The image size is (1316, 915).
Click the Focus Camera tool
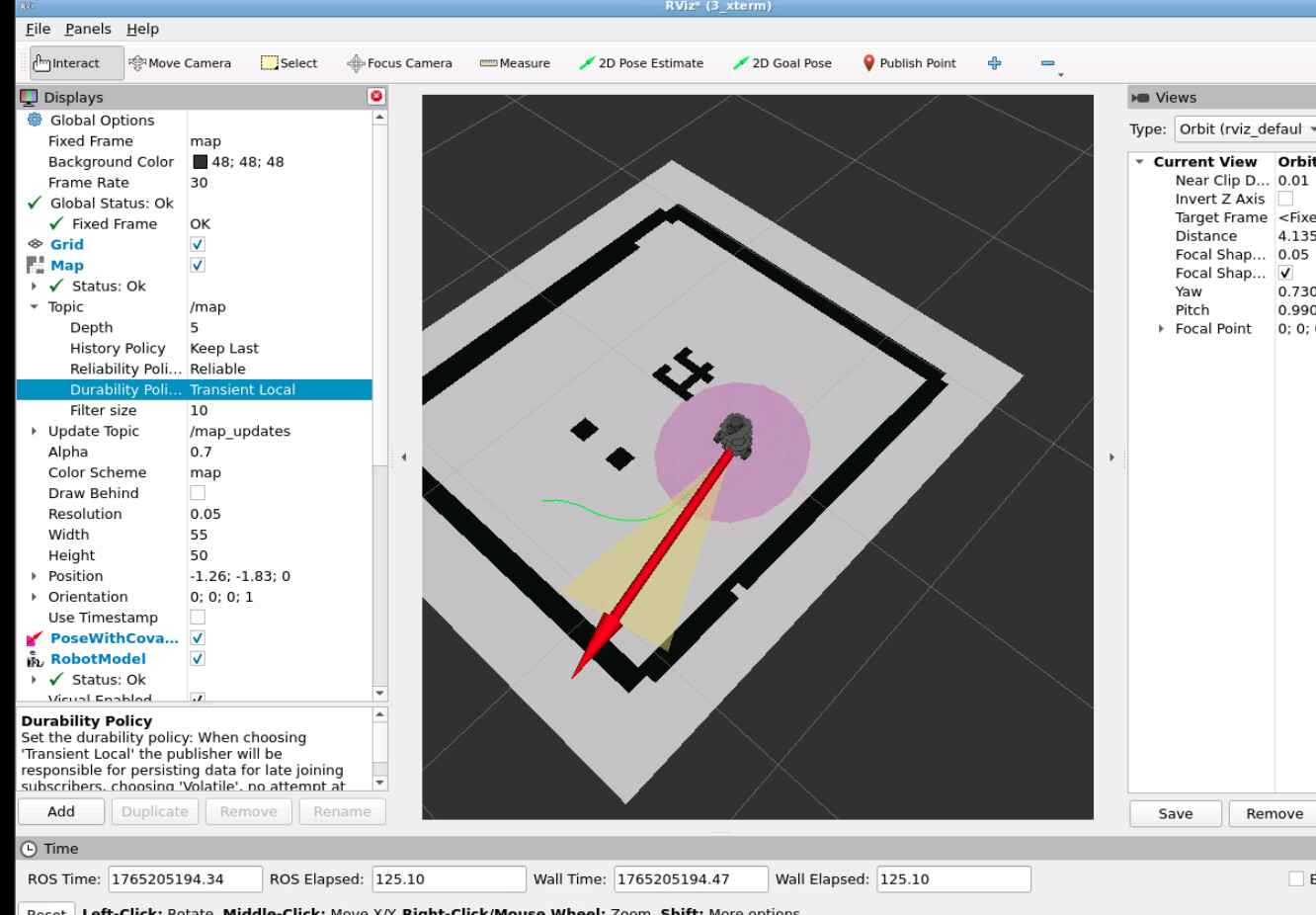[399, 63]
